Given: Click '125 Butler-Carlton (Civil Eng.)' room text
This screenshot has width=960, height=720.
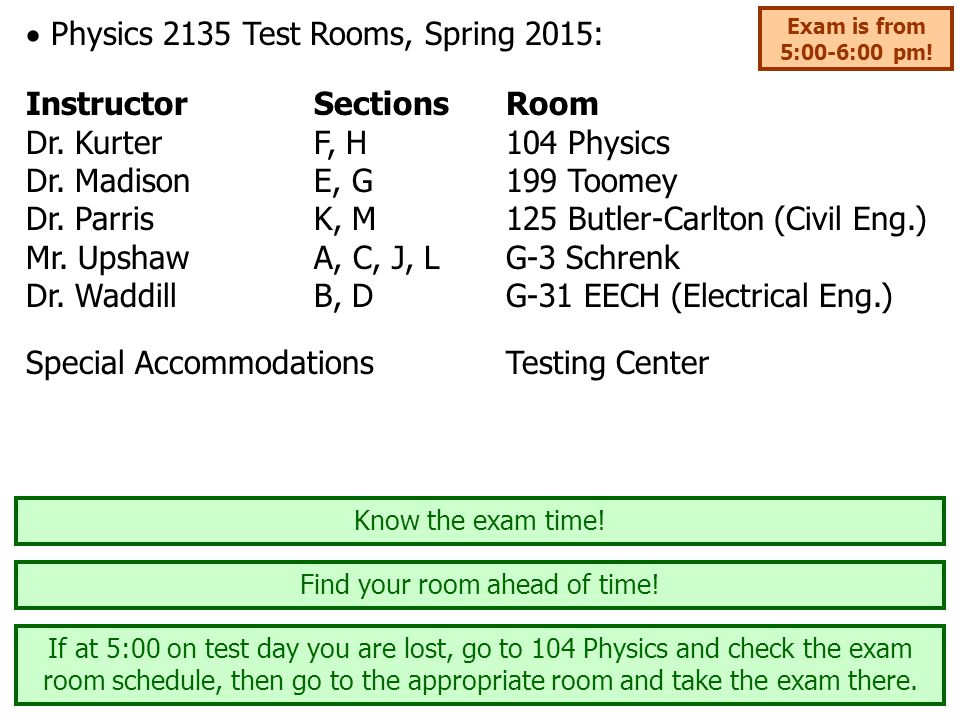Looking at the screenshot, I should click(716, 220).
